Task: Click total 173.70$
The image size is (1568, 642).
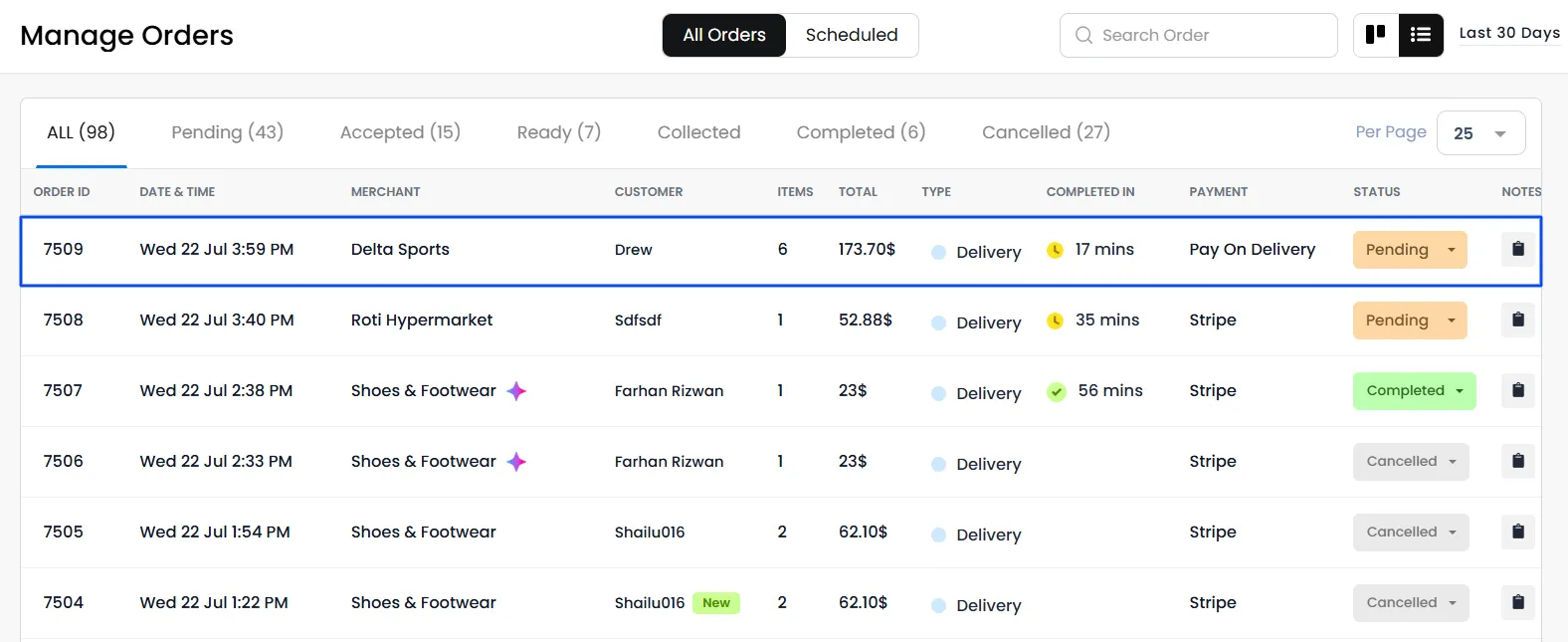Action: pyautogui.click(x=867, y=249)
